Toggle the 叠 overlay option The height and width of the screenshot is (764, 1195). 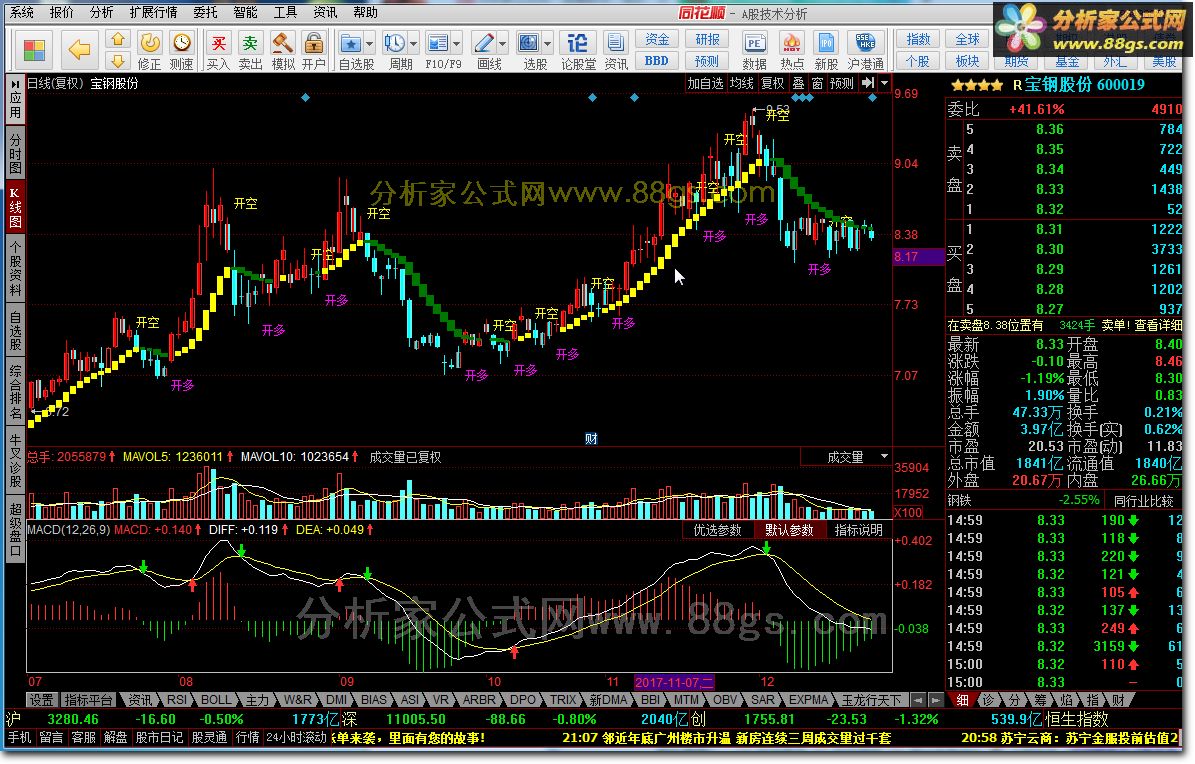(x=798, y=83)
